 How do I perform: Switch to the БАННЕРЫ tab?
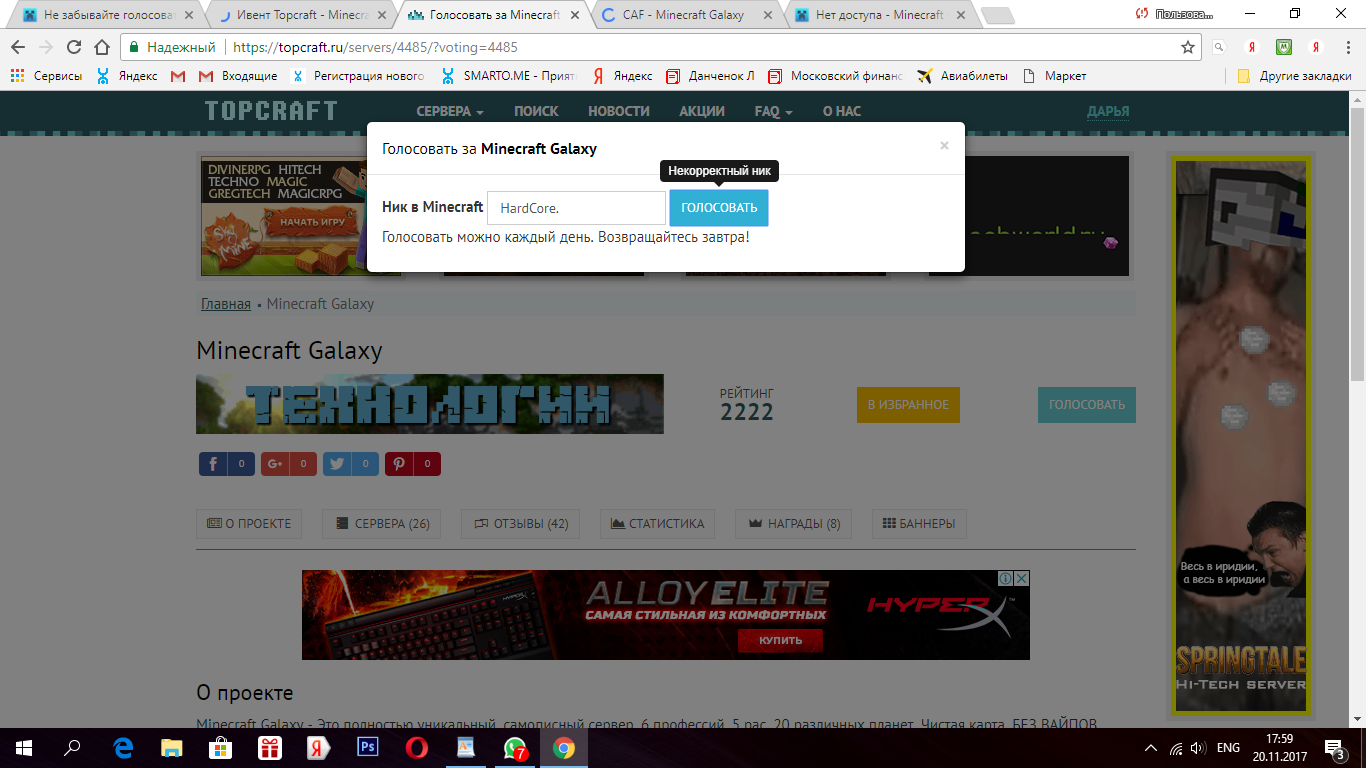[919, 523]
